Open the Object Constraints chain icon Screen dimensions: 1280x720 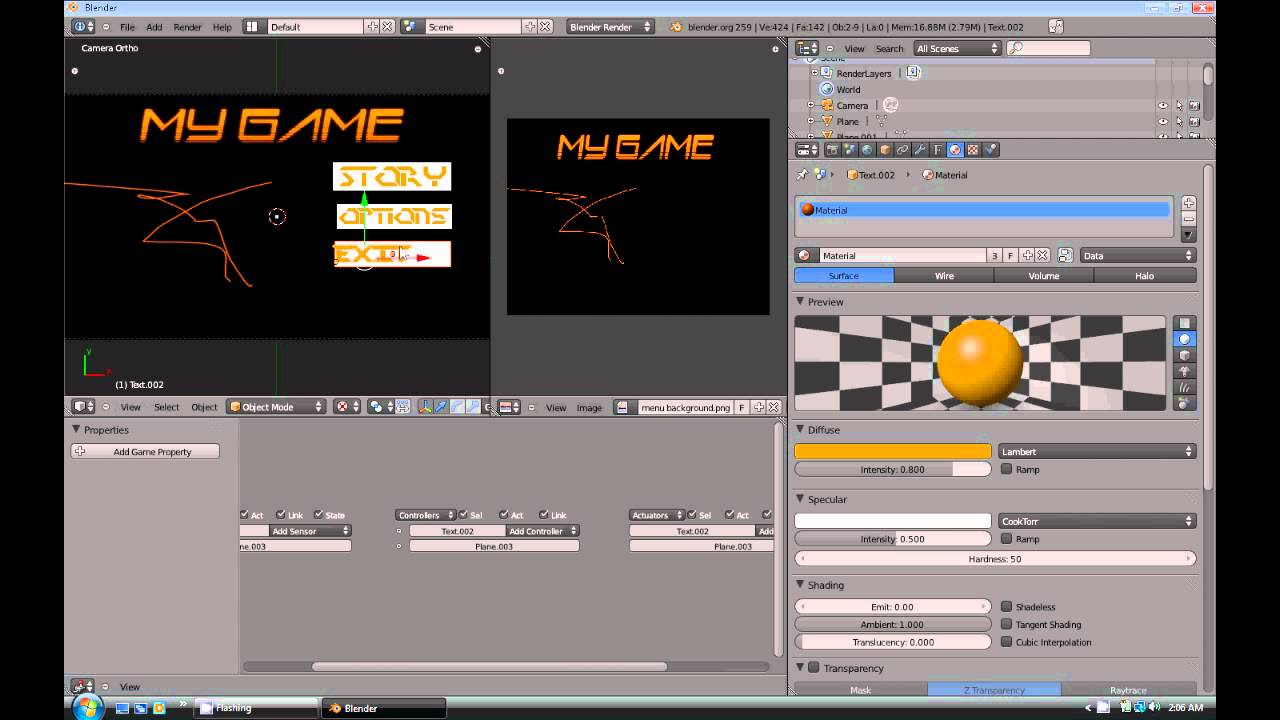(x=902, y=150)
